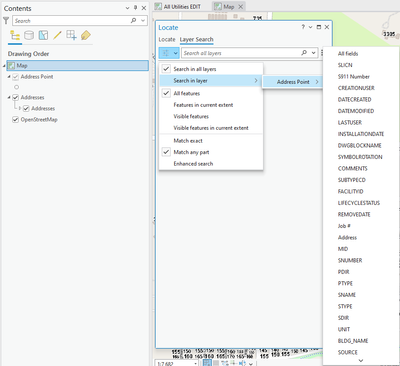Pin the Contents pane with auto-hide icon

coord(135,8)
